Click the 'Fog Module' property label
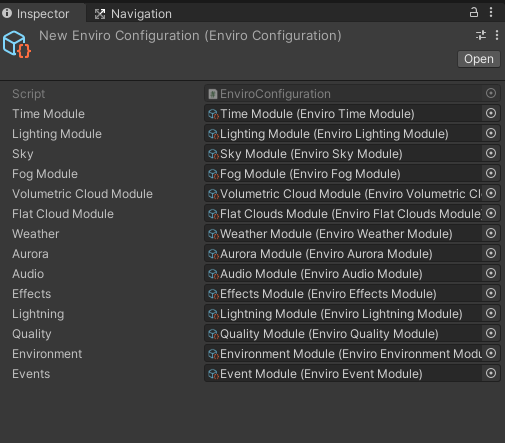 pyautogui.click(x=45, y=174)
